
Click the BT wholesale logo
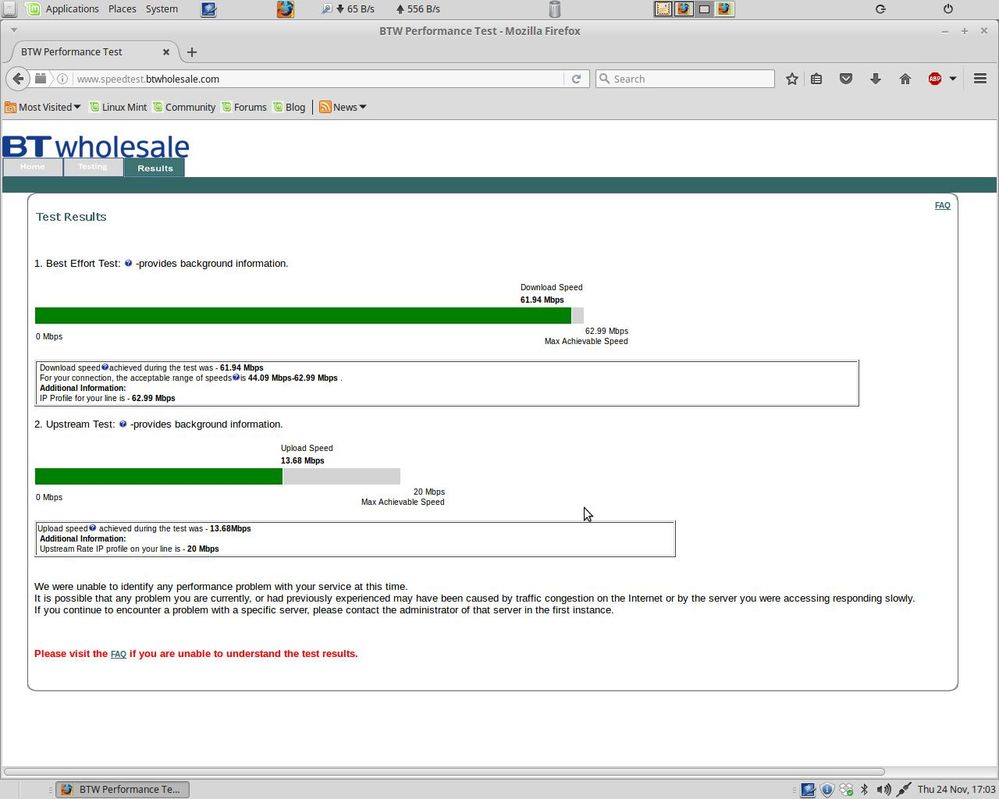coord(96,147)
